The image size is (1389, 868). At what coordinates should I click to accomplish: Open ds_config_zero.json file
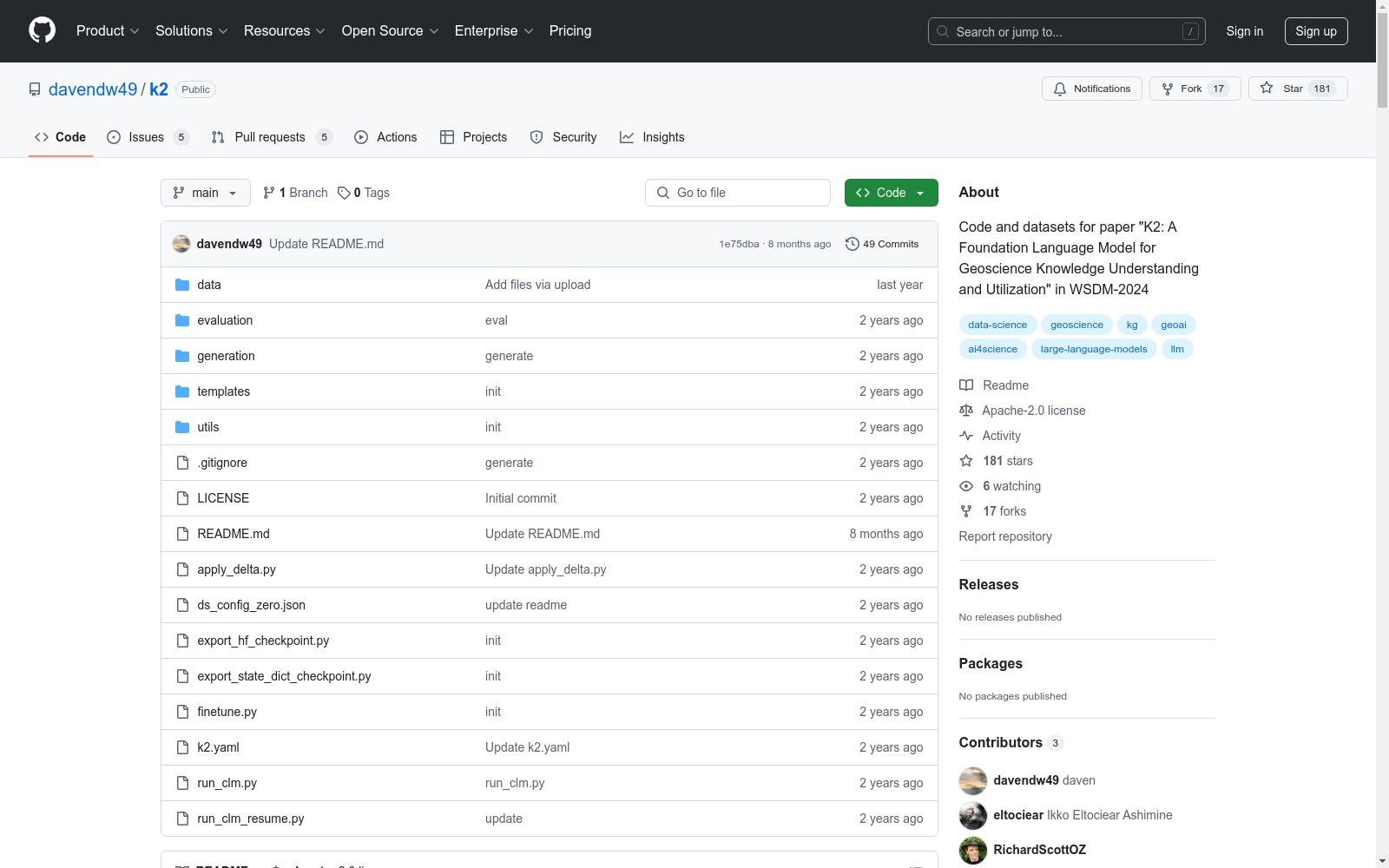251,605
